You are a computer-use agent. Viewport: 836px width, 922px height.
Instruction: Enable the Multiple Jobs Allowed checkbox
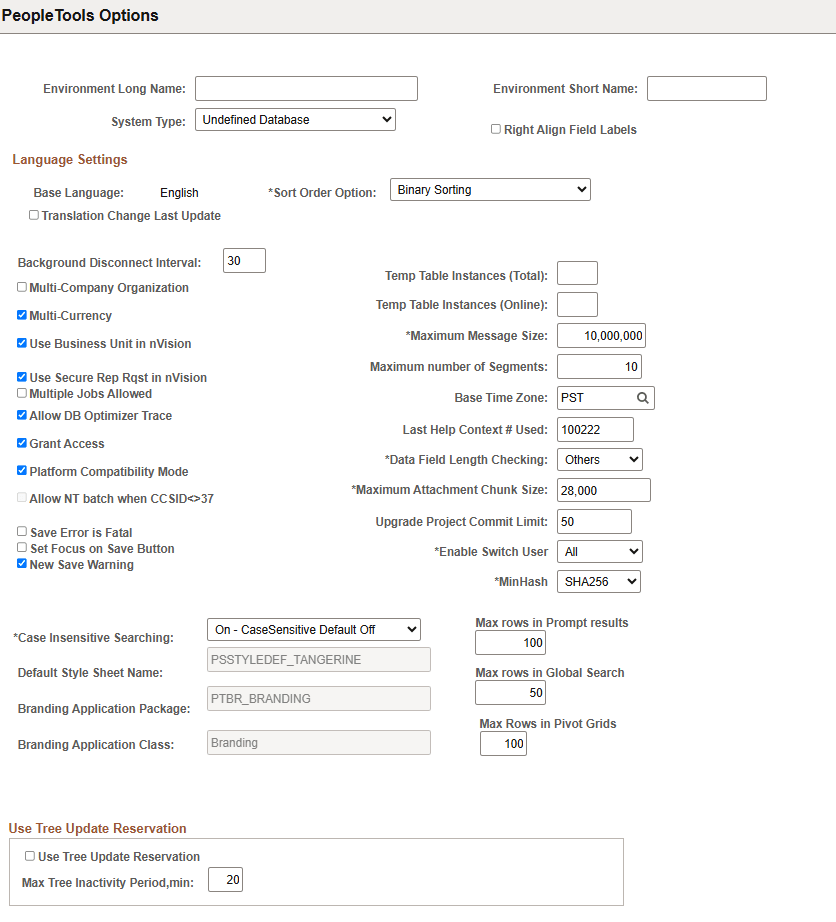tap(21, 392)
